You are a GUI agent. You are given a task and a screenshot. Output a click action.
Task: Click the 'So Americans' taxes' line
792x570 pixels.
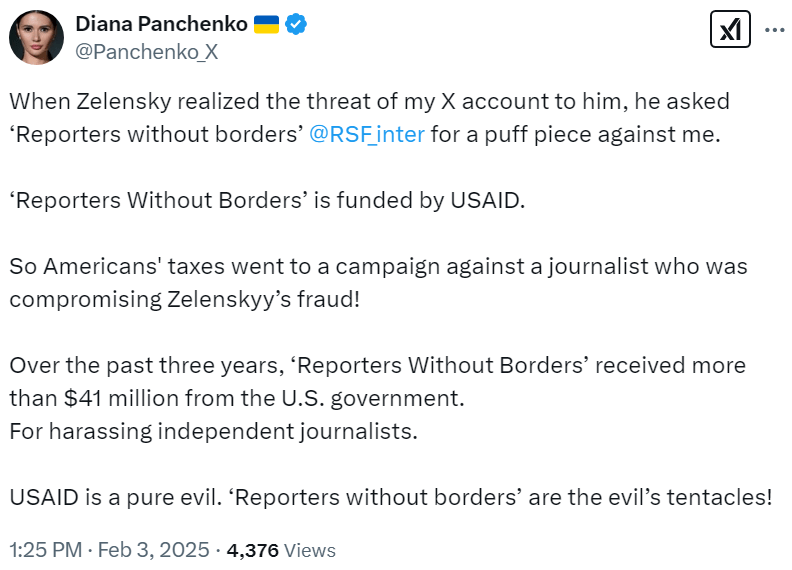378,267
